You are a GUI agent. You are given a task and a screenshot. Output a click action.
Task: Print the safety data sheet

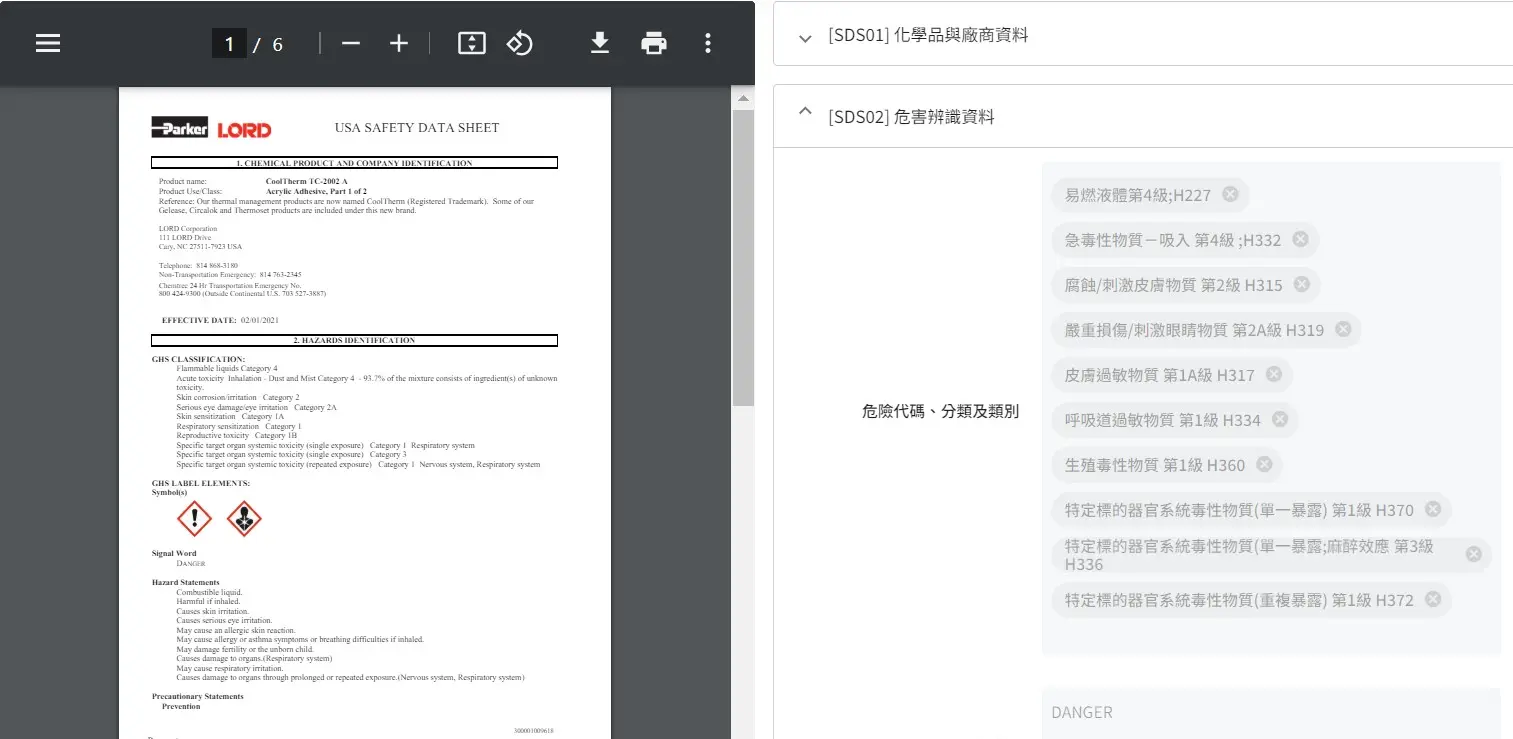coord(654,43)
